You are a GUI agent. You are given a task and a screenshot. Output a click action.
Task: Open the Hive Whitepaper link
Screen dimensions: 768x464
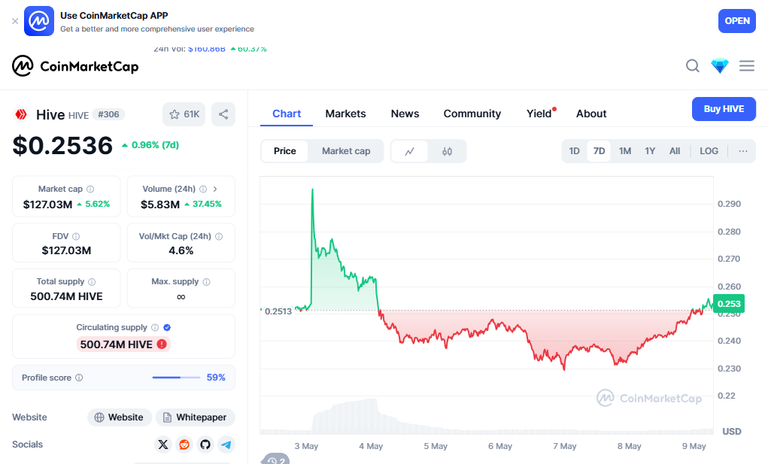click(195, 417)
